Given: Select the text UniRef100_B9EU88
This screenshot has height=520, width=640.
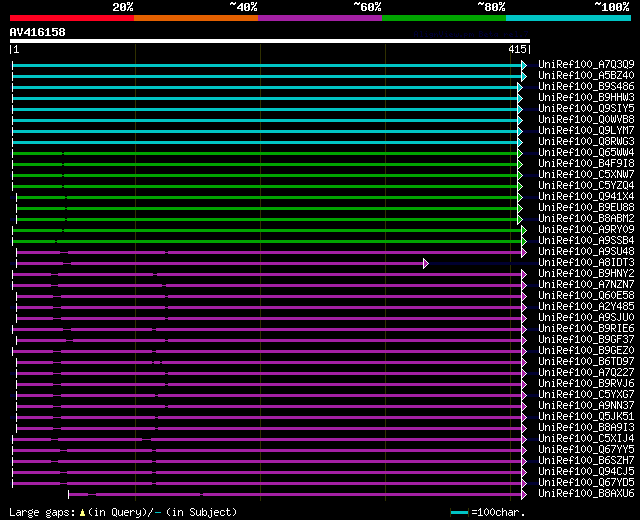Looking at the screenshot, I should [x=586, y=208].
